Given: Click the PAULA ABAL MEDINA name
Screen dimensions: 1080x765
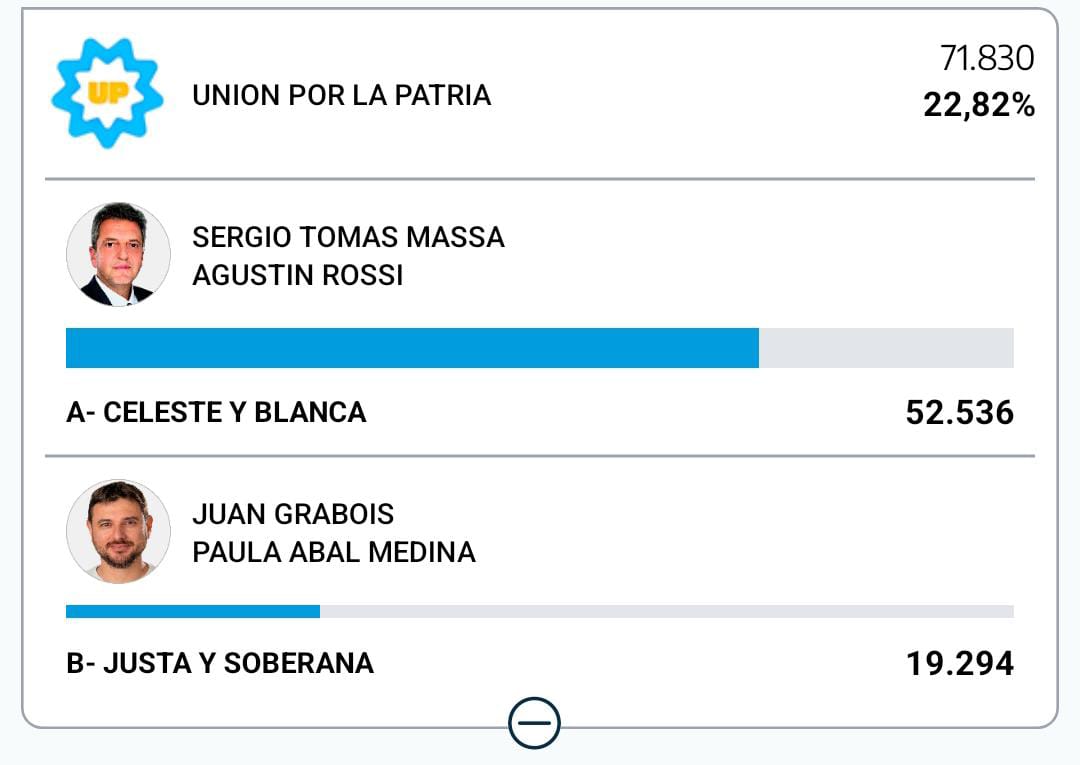Looking at the screenshot, I should 333,552.
